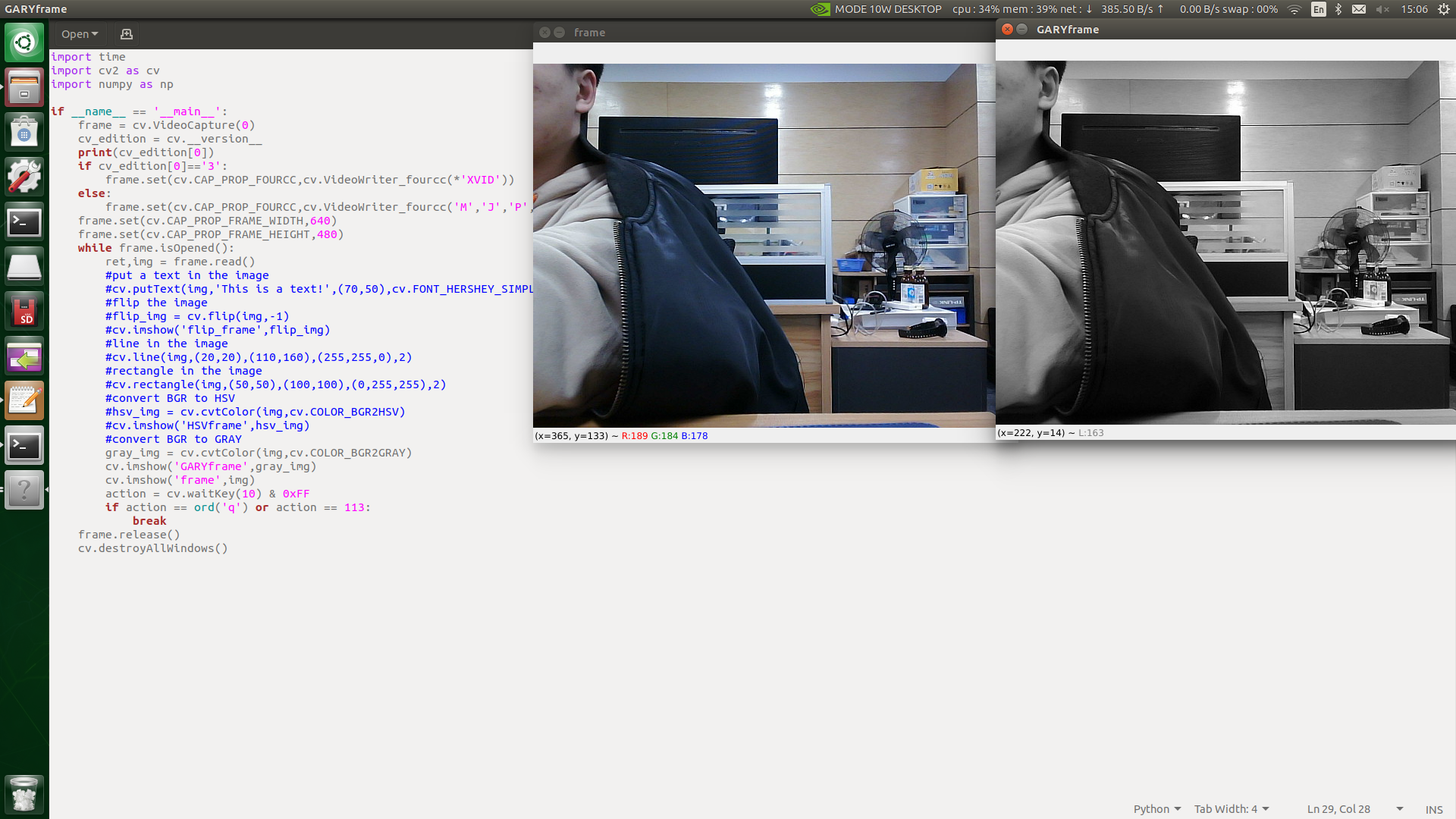
Task: Switch to the gedit text editor dock icon
Action: [x=24, y=401]
